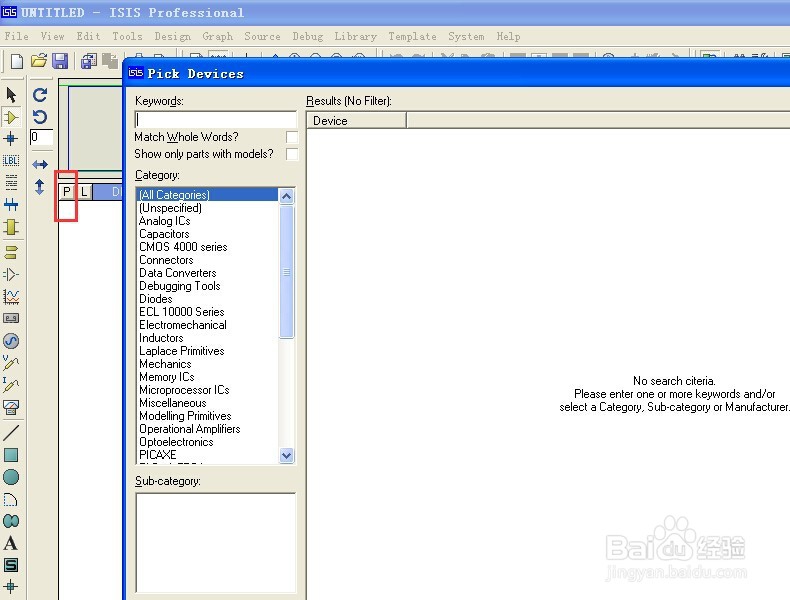Open the Template menu
The height and width of the screenshot is (600, 790).
point(413,36)
